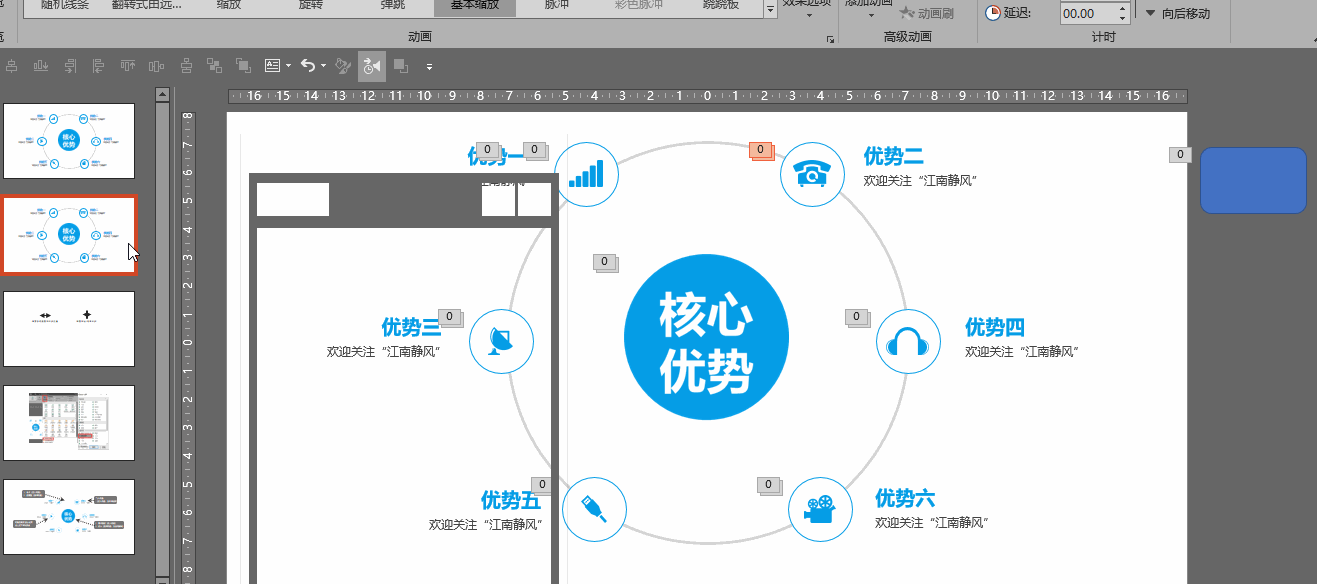Select the satellite dish icon beside 优势三
Screen dimensions: 1317x584
(501, 342)
